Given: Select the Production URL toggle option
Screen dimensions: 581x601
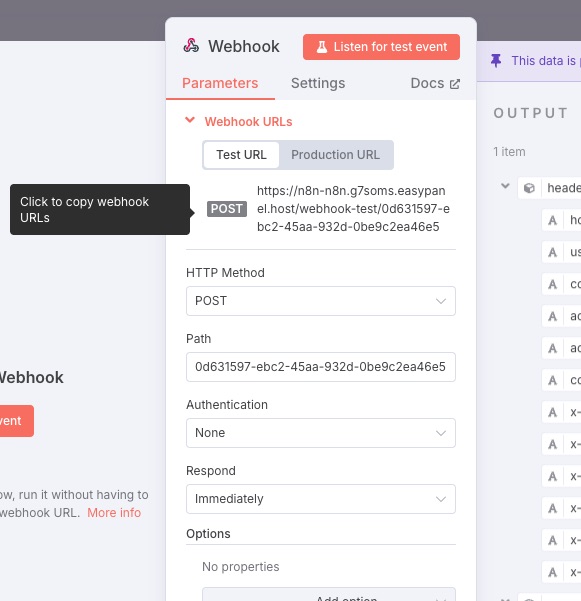Looking at the screenshot, I should point(335,155).
